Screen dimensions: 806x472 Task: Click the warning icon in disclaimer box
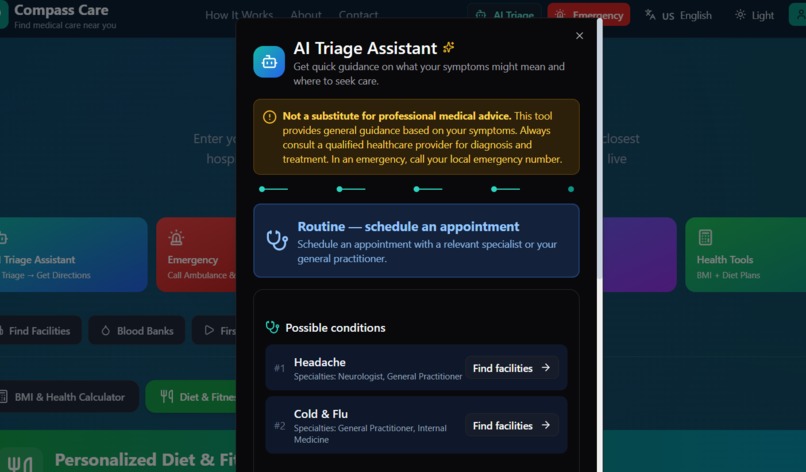point(269,117)
